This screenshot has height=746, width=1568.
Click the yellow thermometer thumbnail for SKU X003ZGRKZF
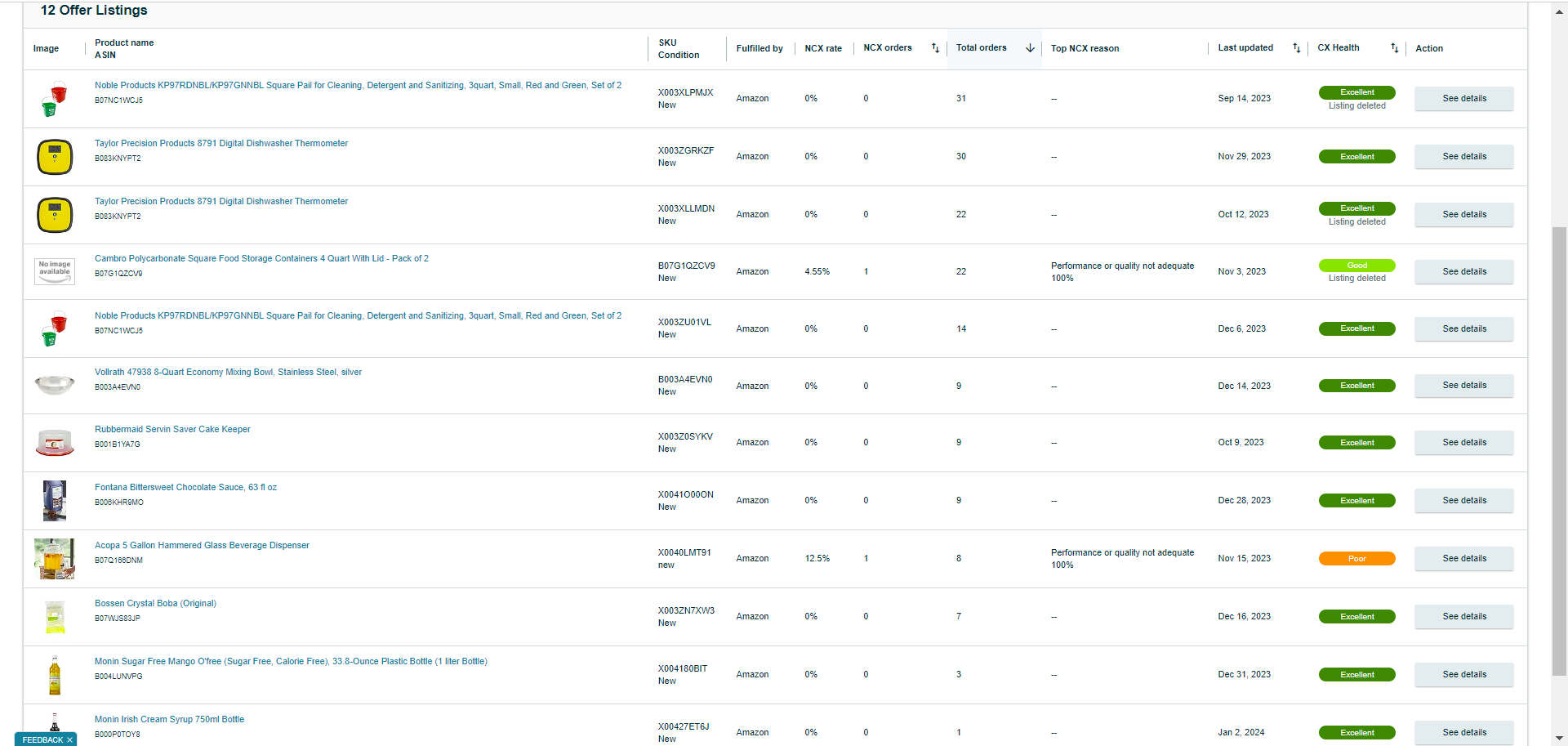click(x=55, y=157)
